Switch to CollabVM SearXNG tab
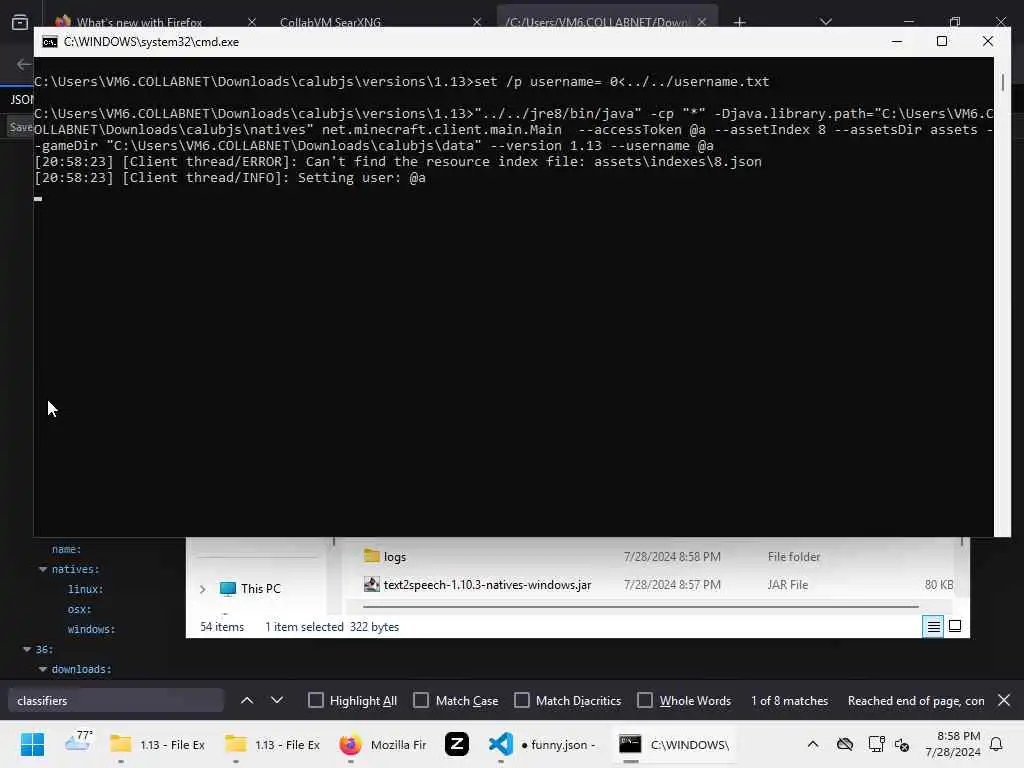1024x768 pixels. (x=330, y=22)
